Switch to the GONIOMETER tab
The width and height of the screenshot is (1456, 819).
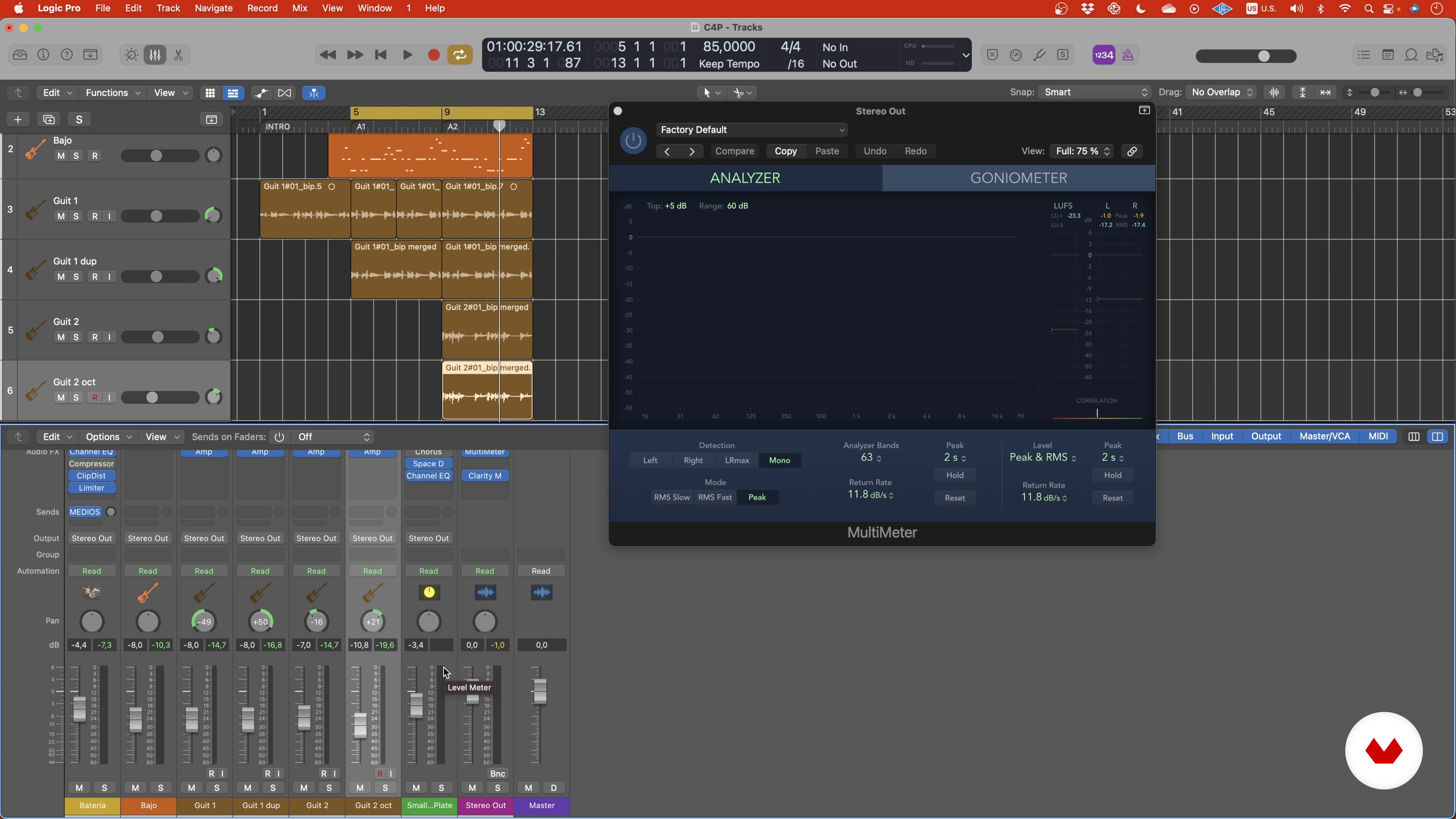1018,178
